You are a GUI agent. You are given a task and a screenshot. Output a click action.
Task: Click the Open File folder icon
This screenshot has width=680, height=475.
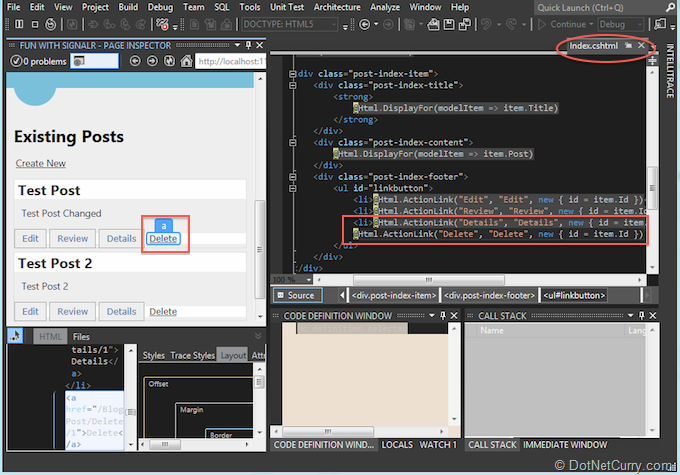point(433,25)
